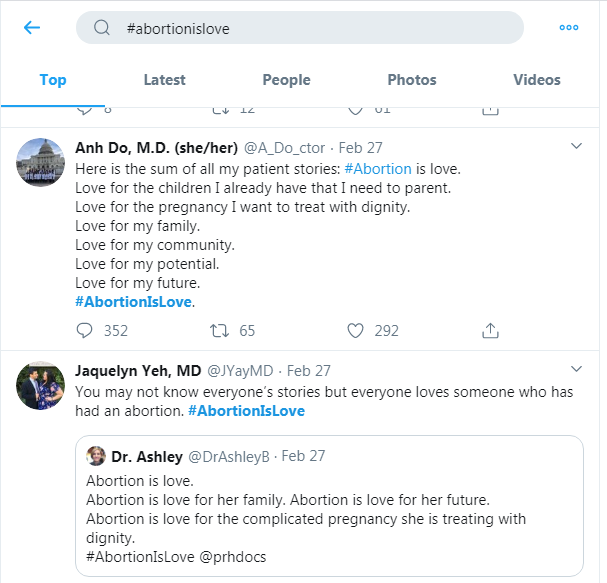Select the Photos tab
The height and width of the screenshot is (583, 607).
[x=412, y=80]
